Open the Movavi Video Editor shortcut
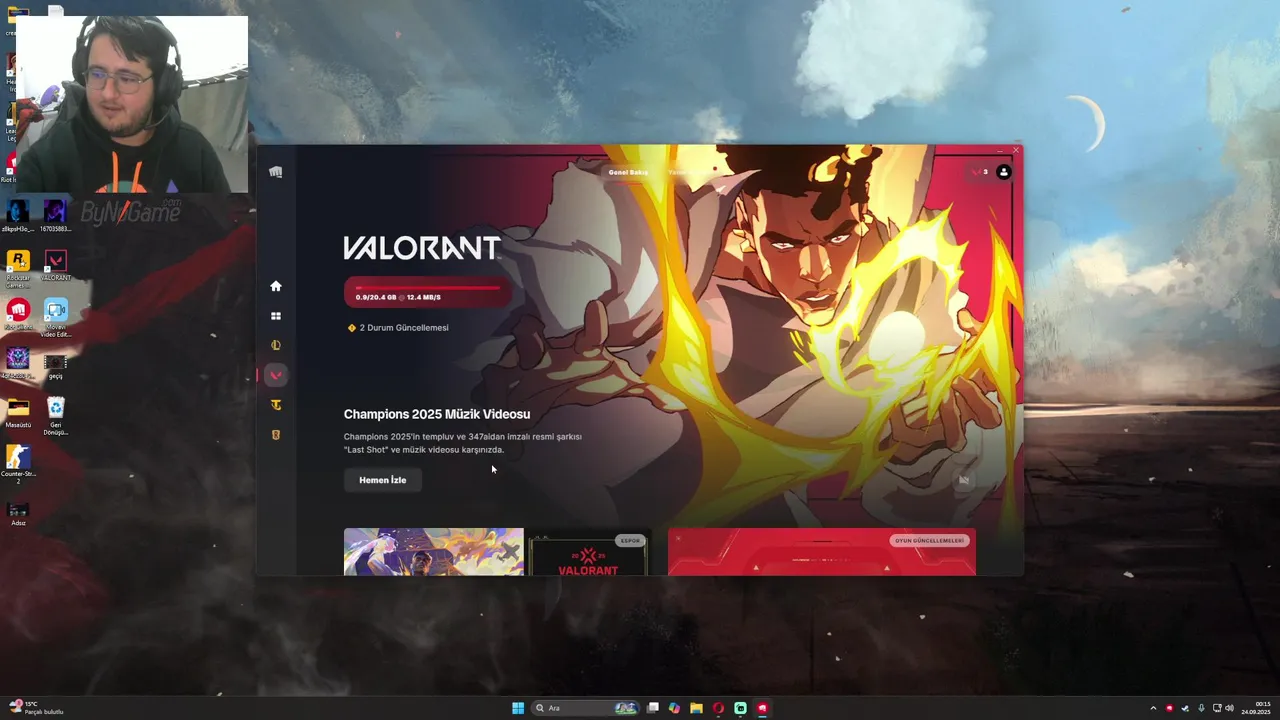 point(56,317)
